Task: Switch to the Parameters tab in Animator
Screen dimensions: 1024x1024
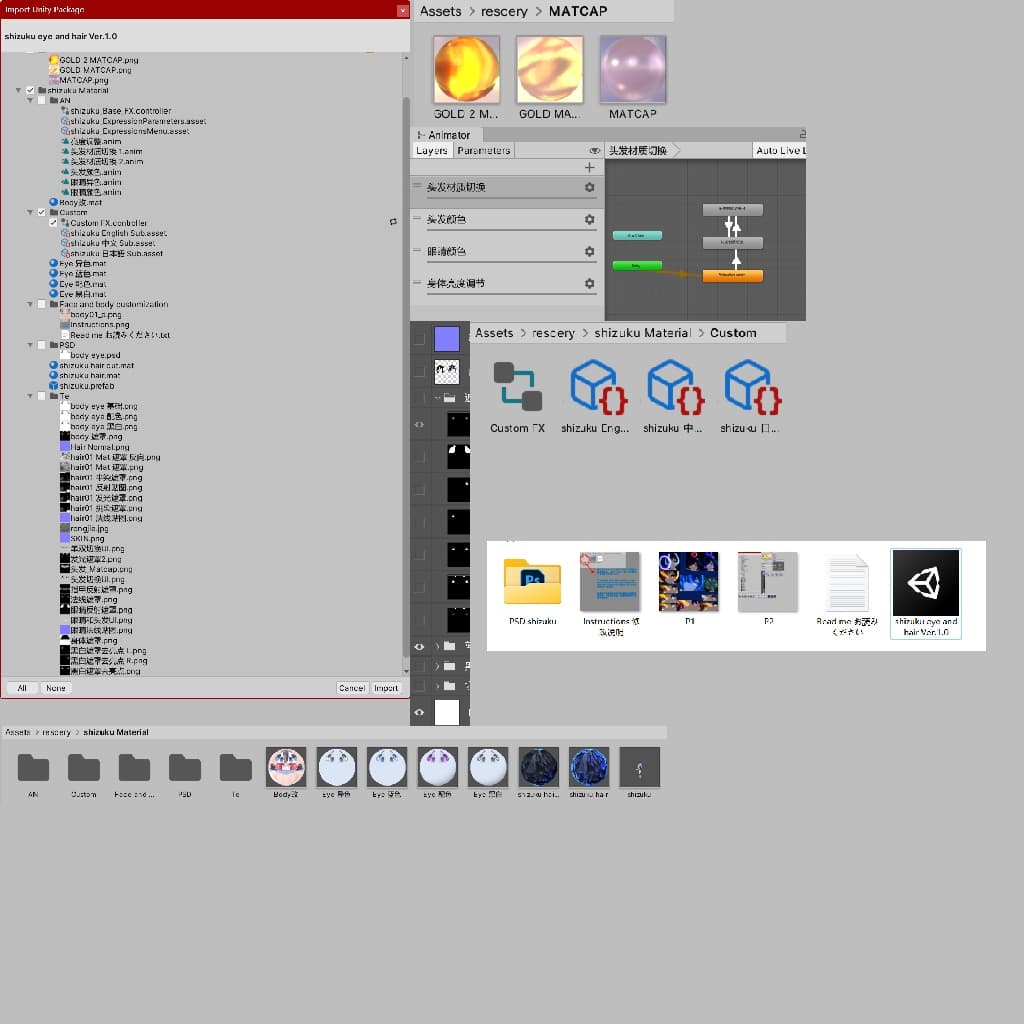Action: click(483, 151)
